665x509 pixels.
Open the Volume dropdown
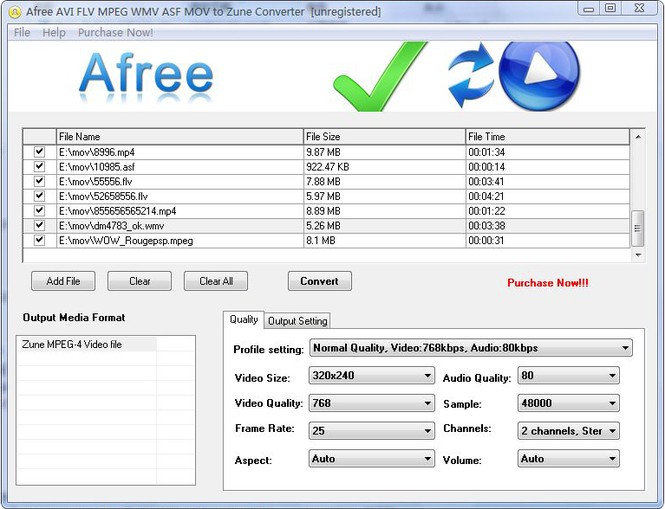click(568, 459)
